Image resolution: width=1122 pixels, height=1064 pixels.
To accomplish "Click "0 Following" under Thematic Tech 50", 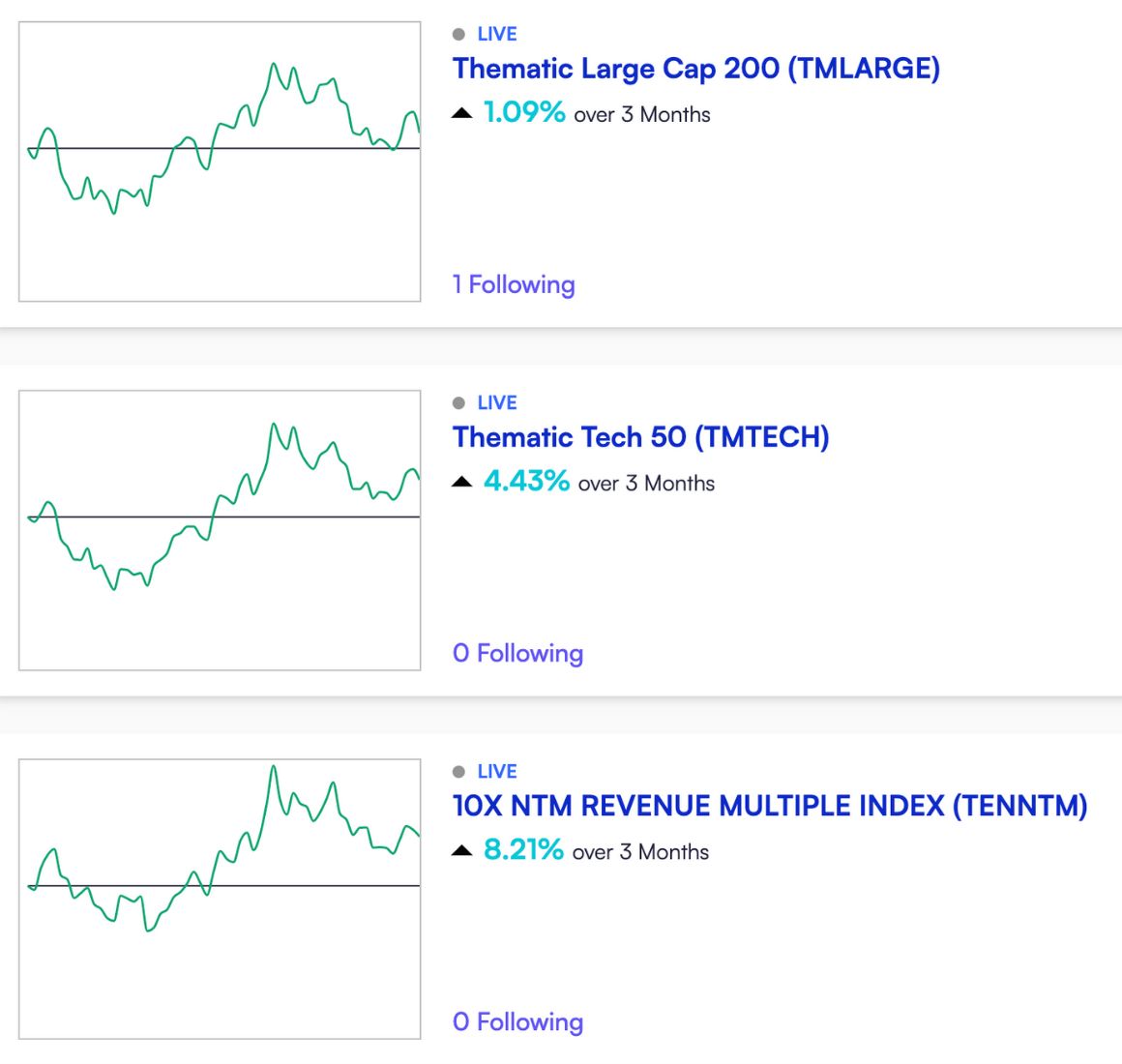I will click(x=517, y=653).
